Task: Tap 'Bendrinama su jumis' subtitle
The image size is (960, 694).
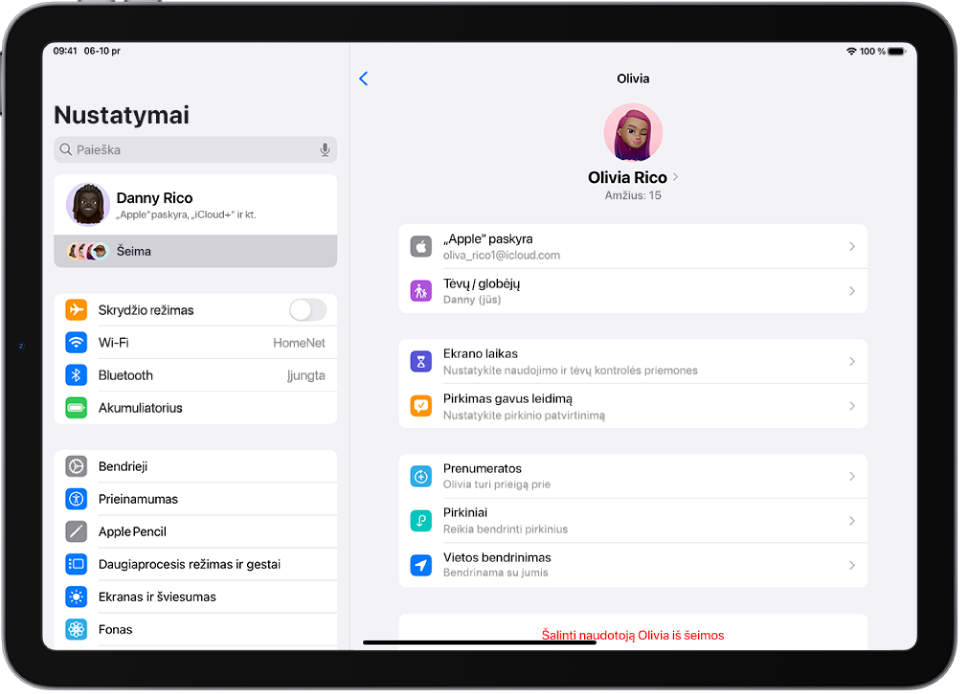Action: coord(496,573)
